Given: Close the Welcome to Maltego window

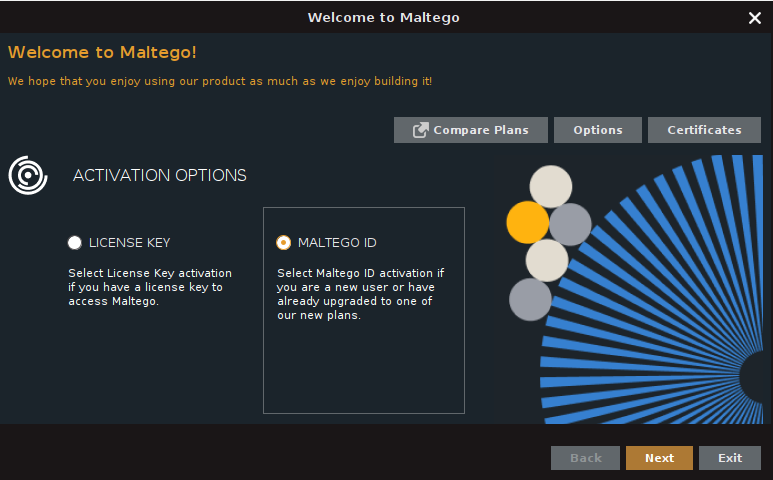Looking at the screenshot, I should click(x=755, y=18).
